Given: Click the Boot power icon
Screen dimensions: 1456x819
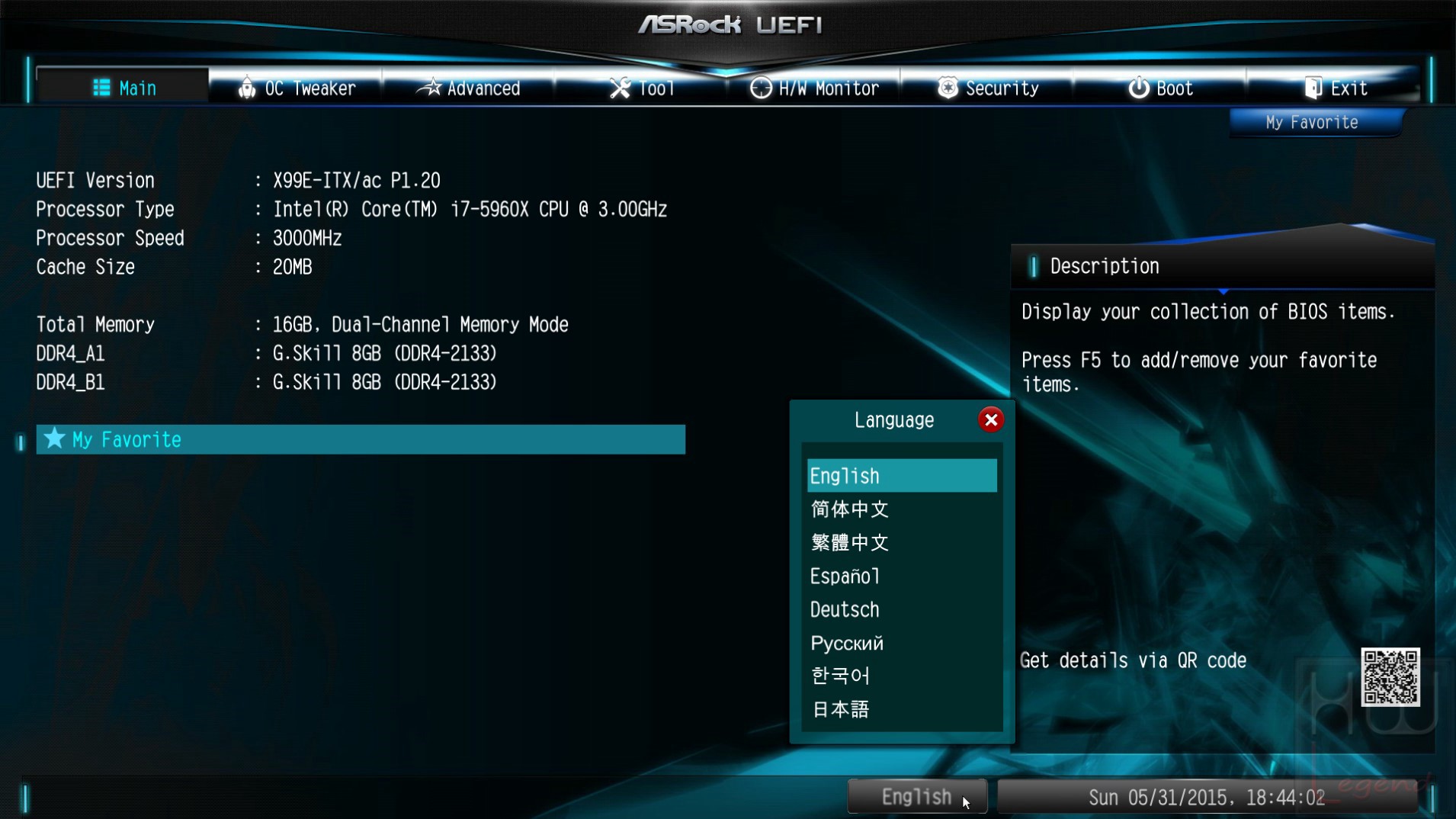Looking at the screenshot, I should [1139, 88].
